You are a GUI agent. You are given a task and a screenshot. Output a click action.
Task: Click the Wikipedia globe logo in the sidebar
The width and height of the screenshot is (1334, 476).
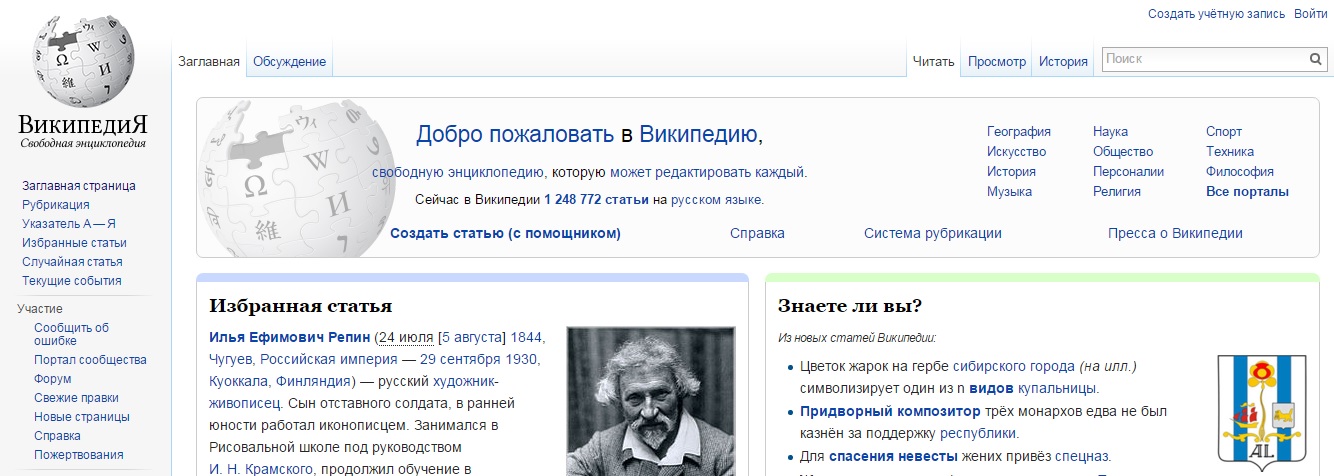click(83, 82)
